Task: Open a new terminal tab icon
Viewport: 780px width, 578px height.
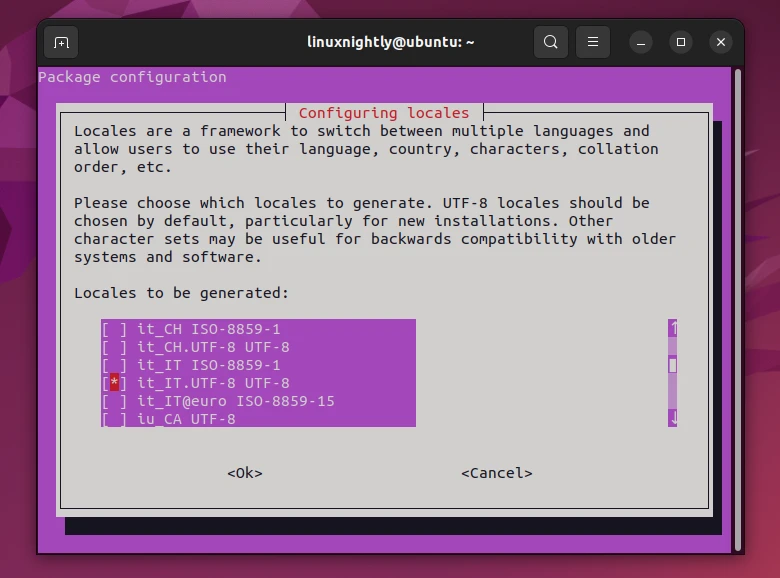Action: pos(61,43)
